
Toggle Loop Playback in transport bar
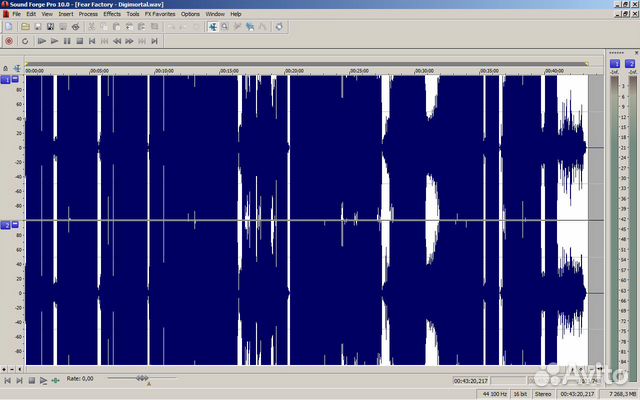(x=24, y=41)
